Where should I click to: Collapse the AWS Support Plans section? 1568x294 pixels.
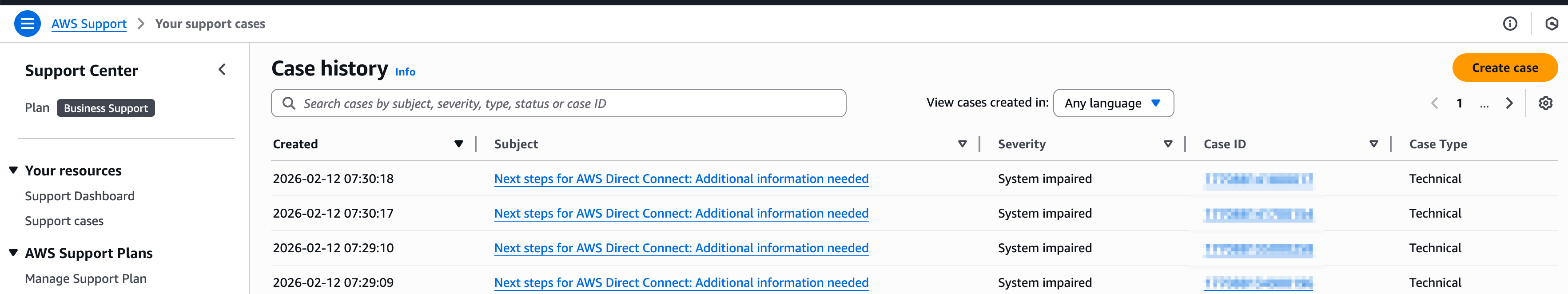pos(13,253)
